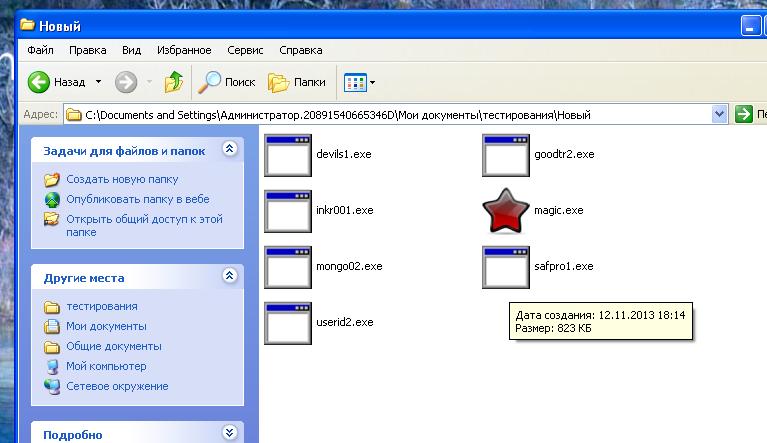Collapse the Другие места panel

[229, 276]
